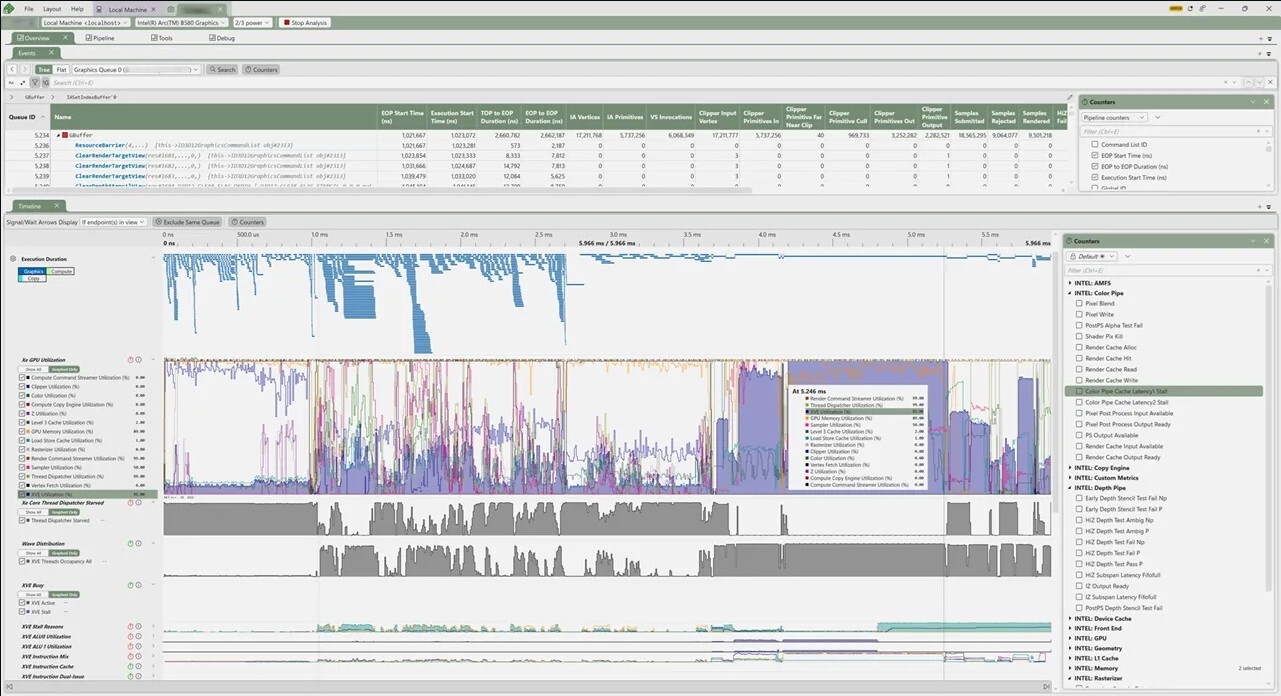Click the red reset icon for Wave Distribution
Image resolution: width=1281 pixels, height=696 pixels.
(x=130, y=544)
